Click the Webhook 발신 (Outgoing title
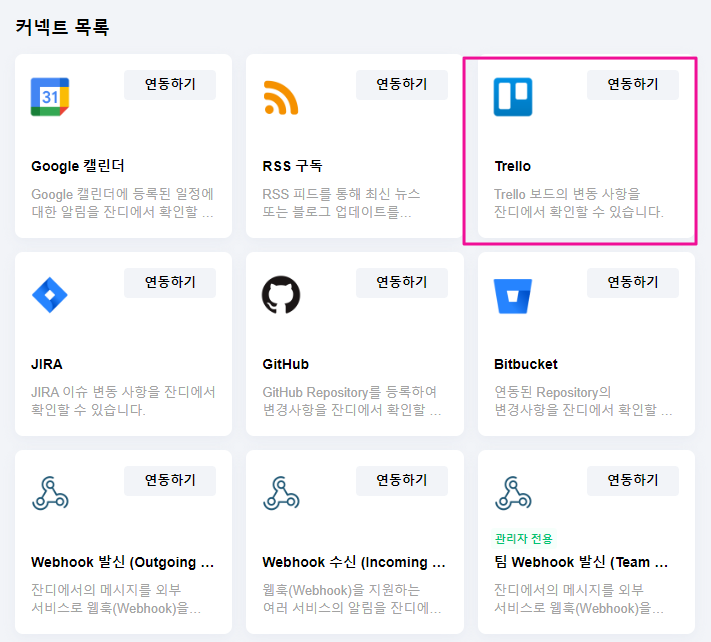The height and width of the screenshot is (642, 711). (x=122, y=562)
